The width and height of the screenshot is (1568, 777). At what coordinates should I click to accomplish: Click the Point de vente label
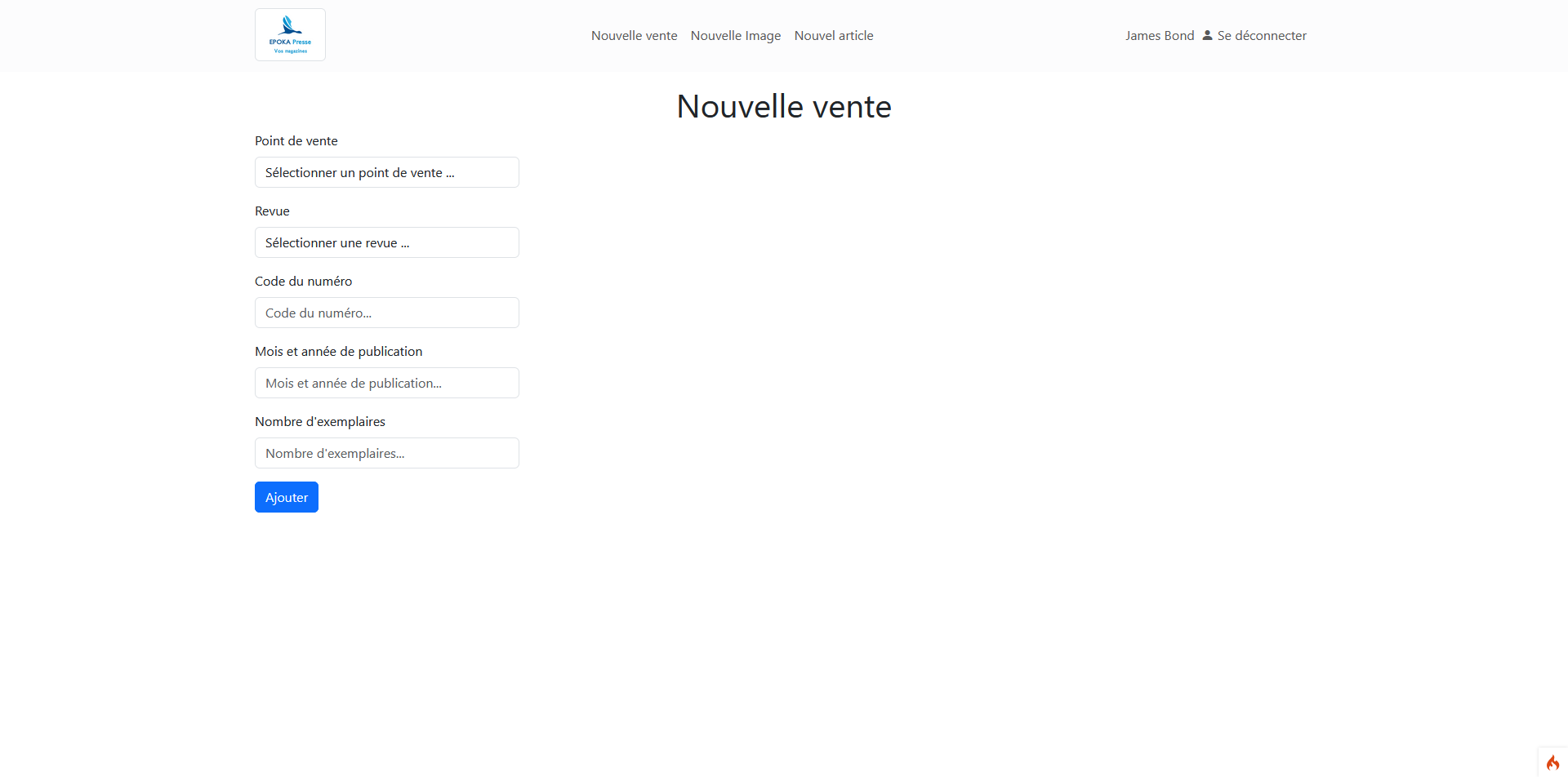click(x=296, y=140)
